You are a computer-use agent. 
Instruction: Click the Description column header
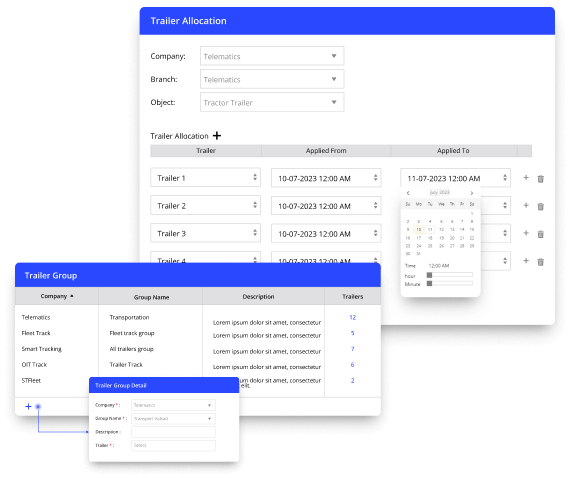tap(258, 296)
